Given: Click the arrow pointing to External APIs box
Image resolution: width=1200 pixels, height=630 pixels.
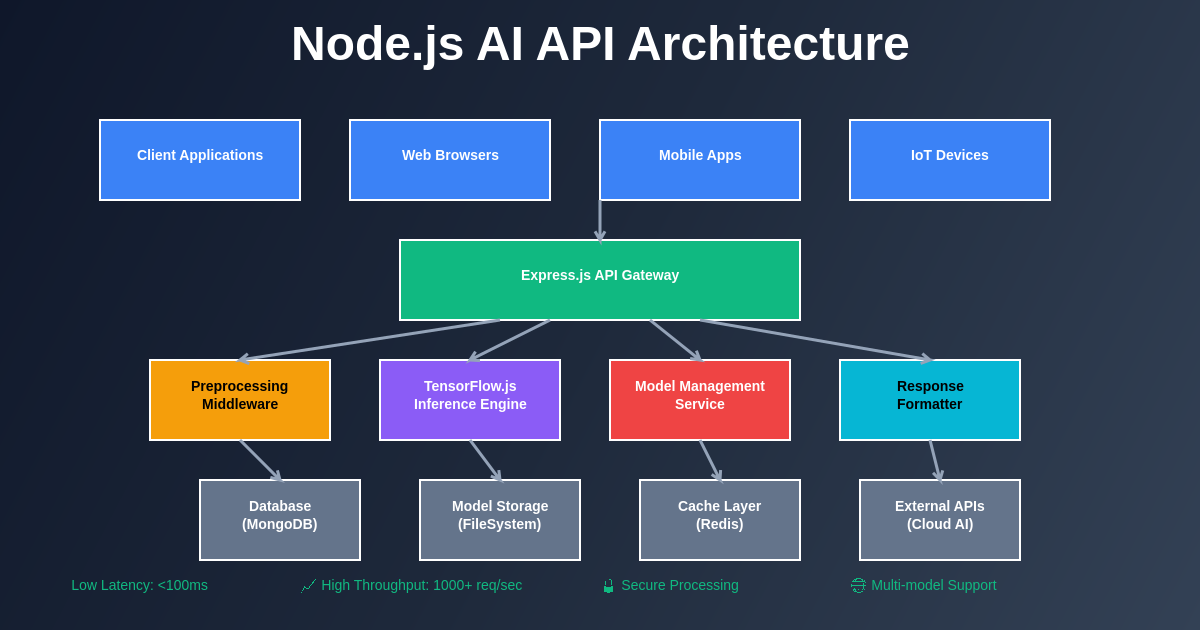Looking at the screenshot, I should tap(935, 461).
